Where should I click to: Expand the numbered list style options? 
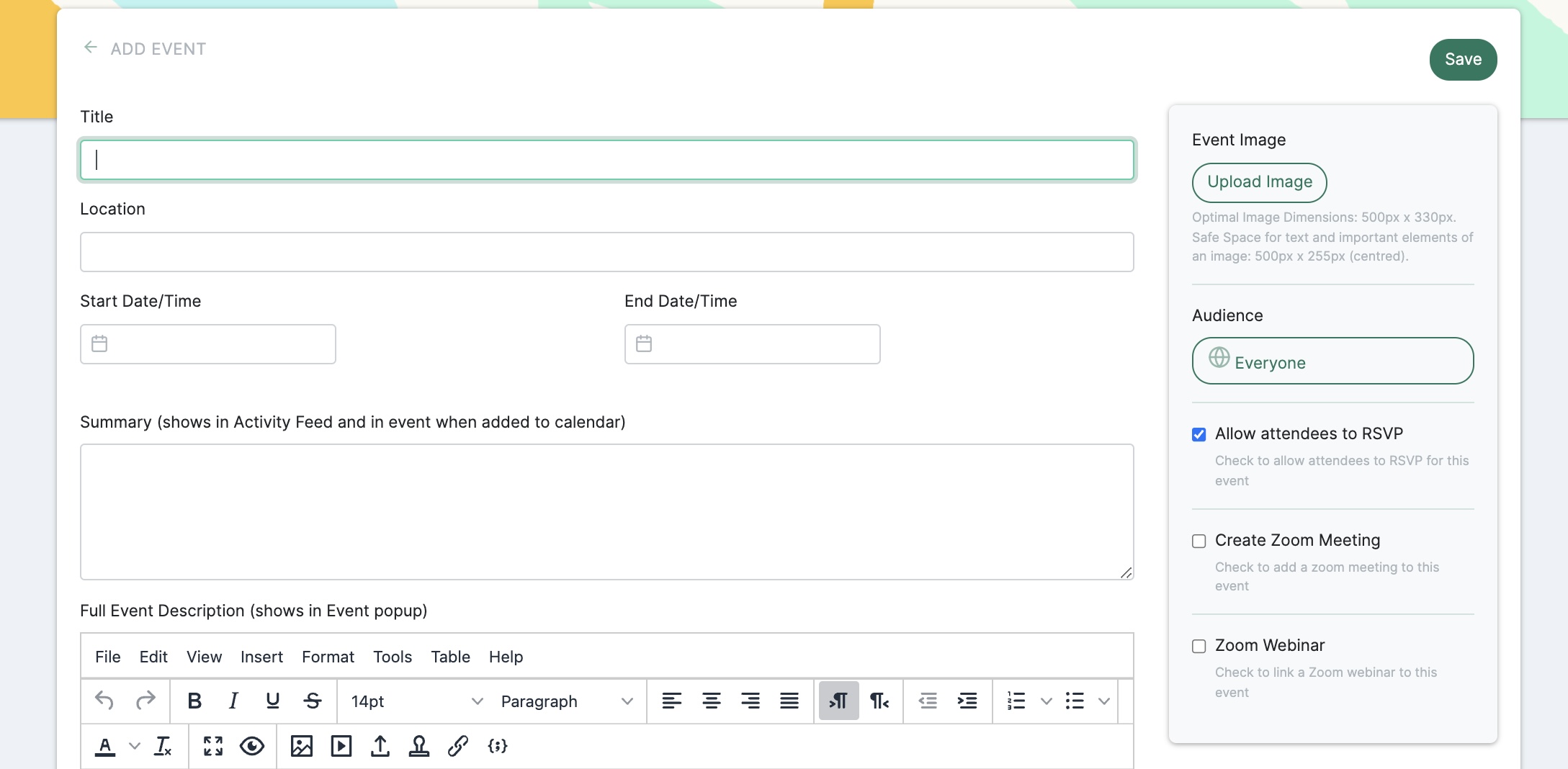[1047, 701]
